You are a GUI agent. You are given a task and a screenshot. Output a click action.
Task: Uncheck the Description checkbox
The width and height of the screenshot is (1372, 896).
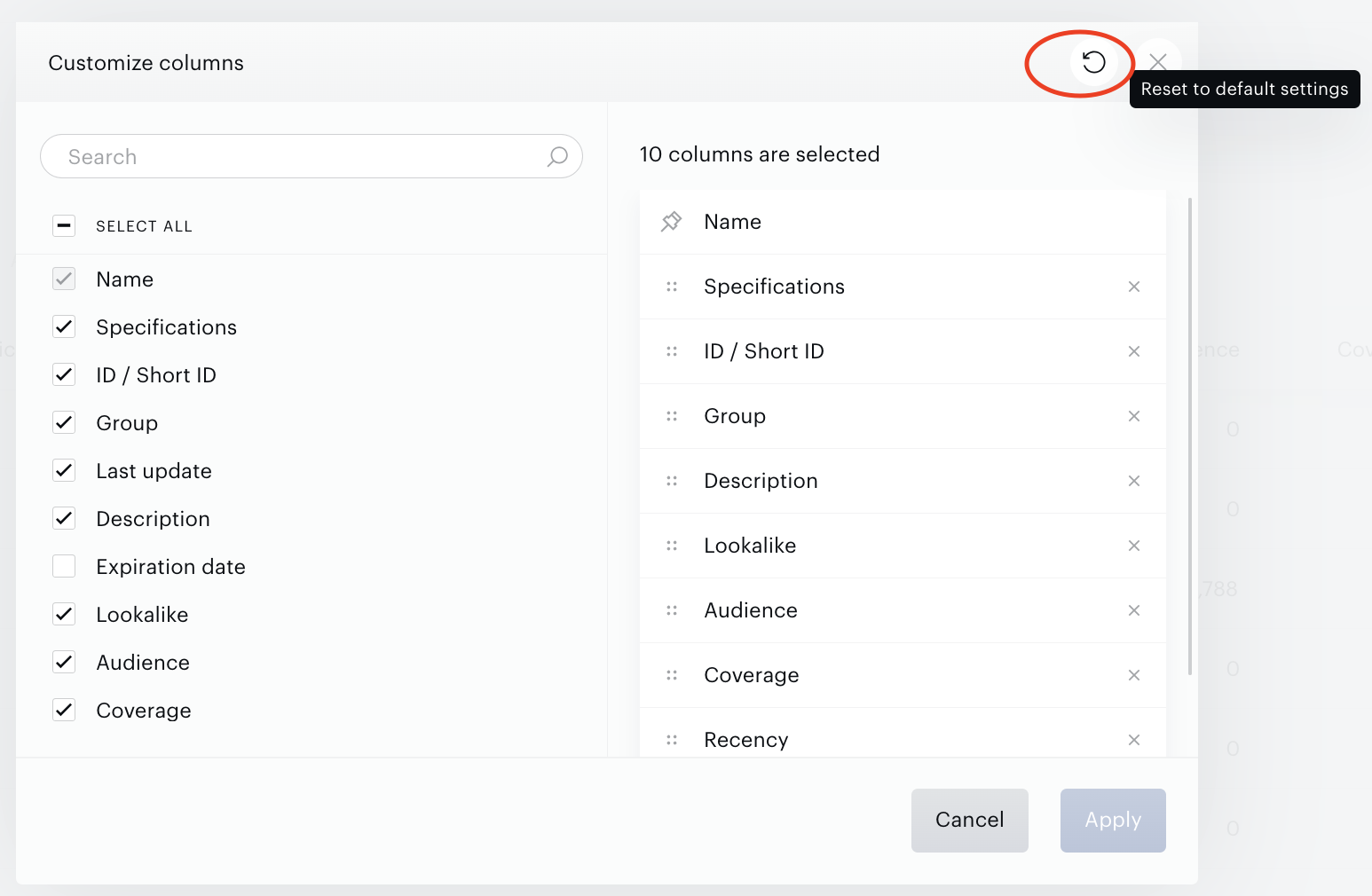(64, 518)
